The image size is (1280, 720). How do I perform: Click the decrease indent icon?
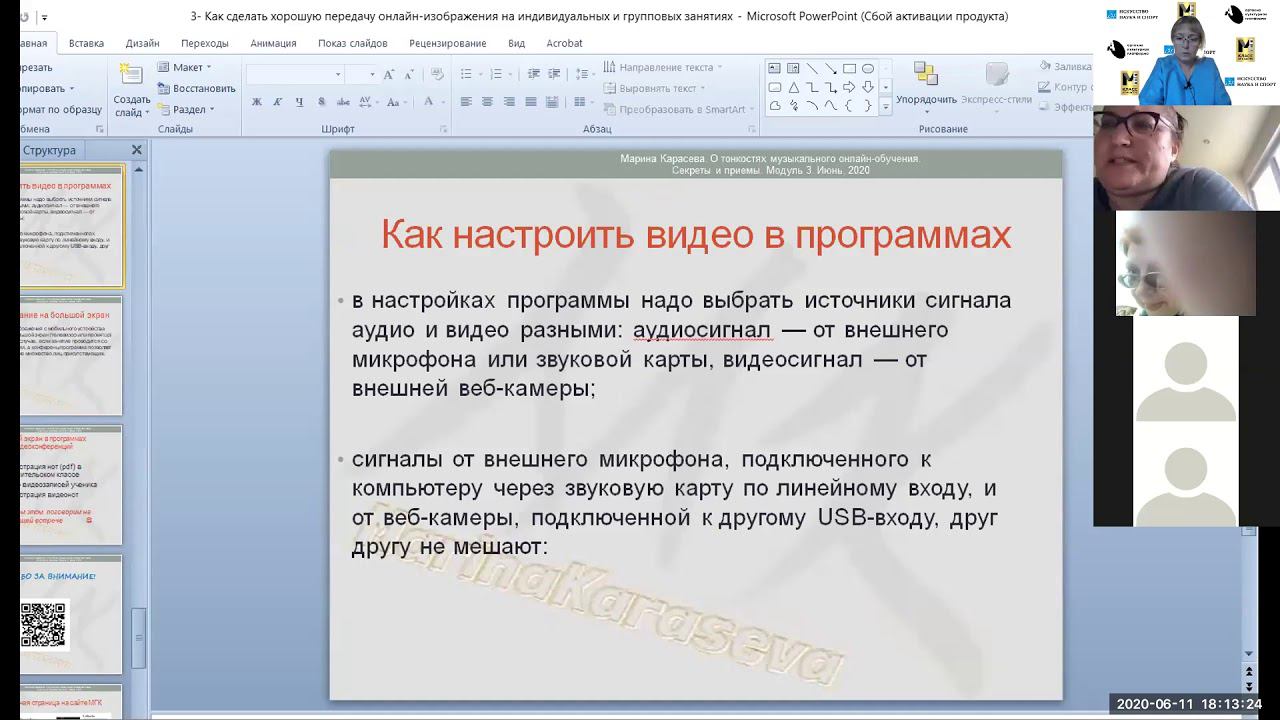534,74
